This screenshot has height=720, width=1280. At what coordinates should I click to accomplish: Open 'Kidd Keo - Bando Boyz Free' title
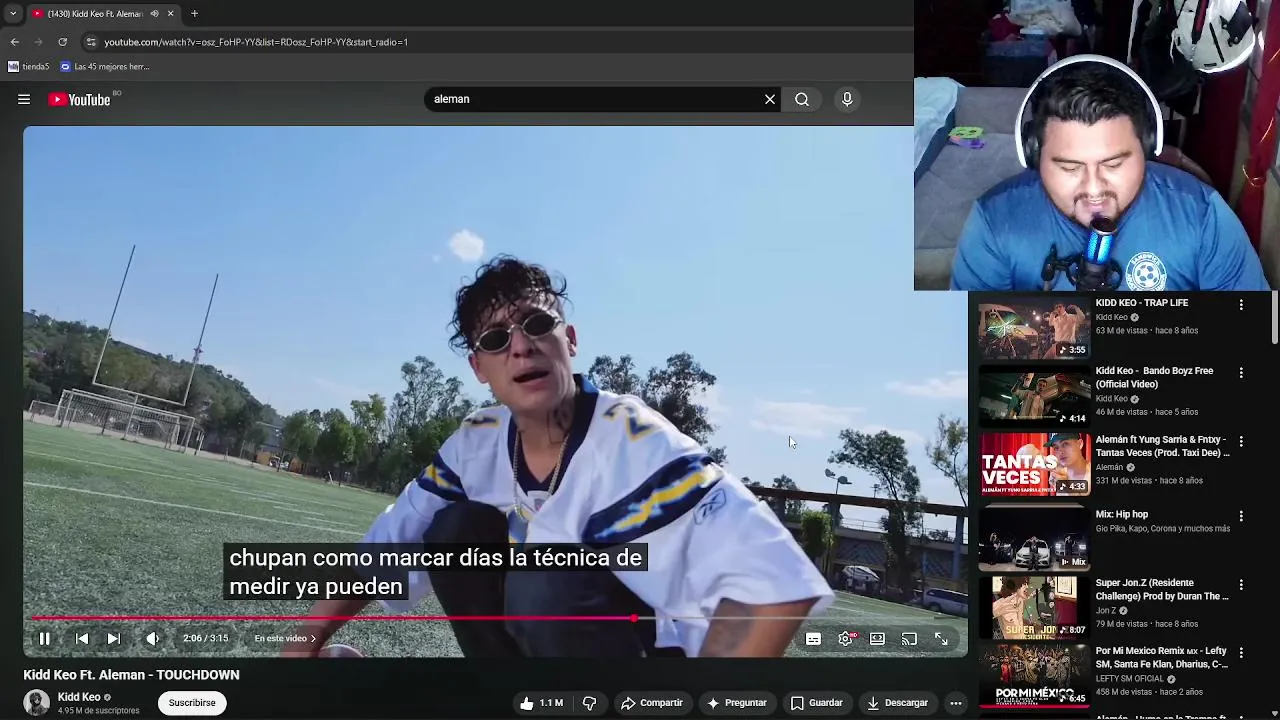1154,377
